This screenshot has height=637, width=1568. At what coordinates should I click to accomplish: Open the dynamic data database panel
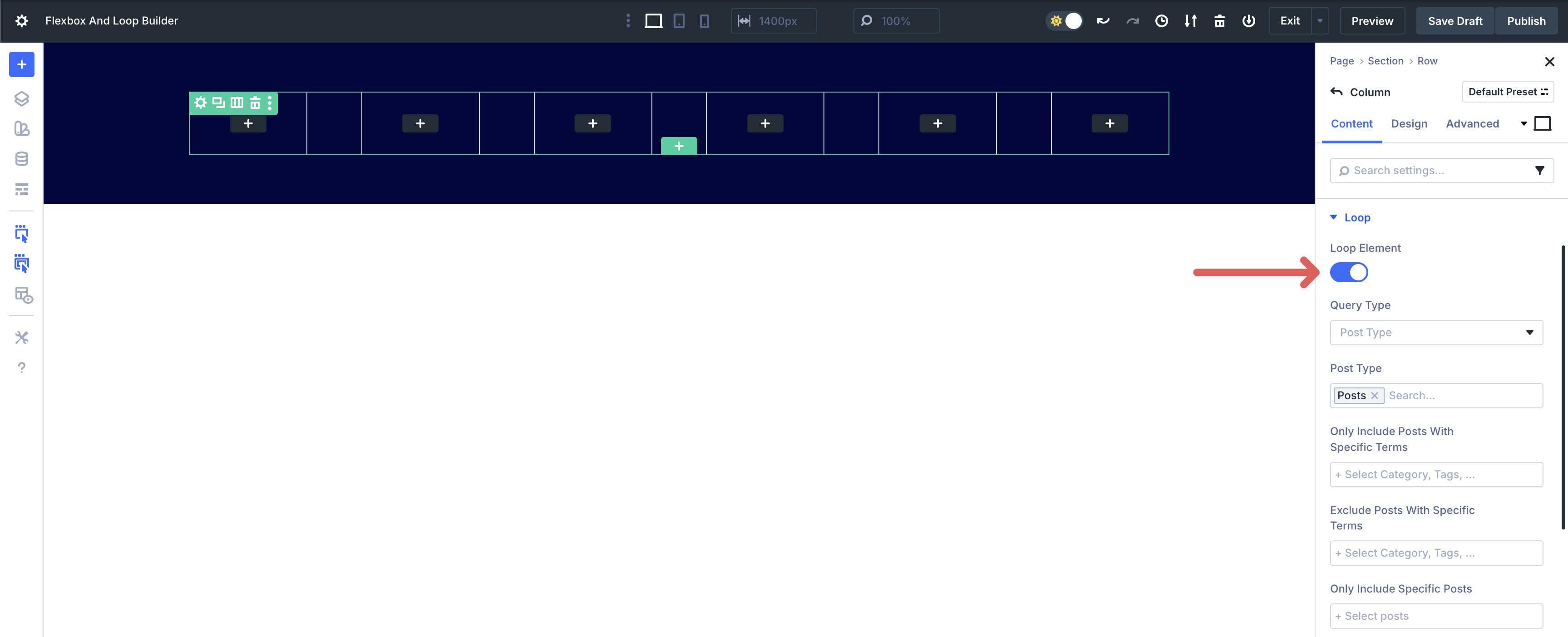(21, 159)
